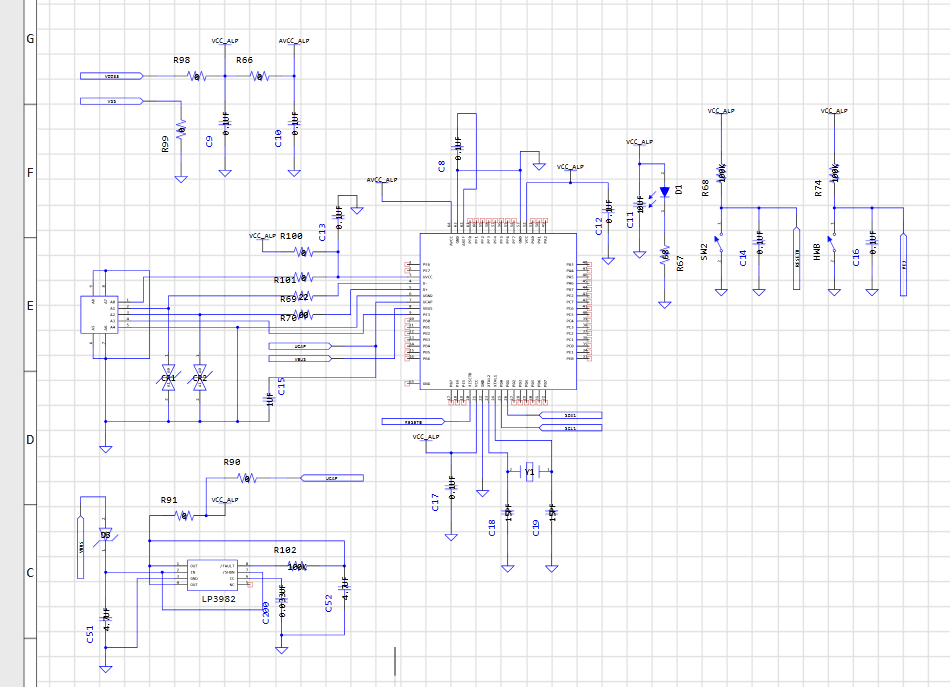950x687 pixels.
Task: Click the "R70" designator label
Action: 288,318
